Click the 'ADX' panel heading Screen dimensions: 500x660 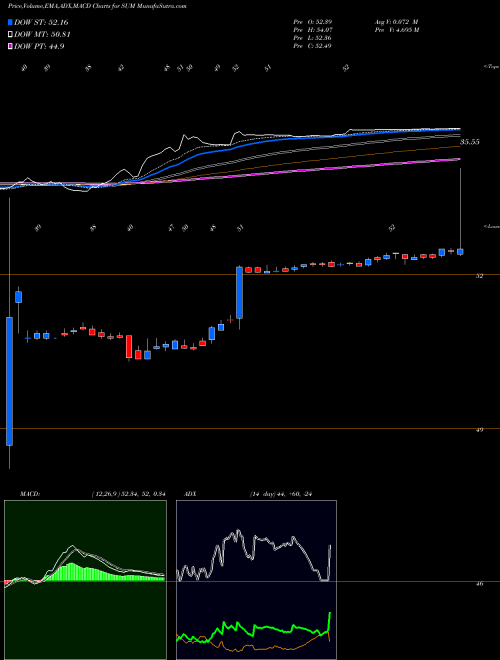[190, 494]
